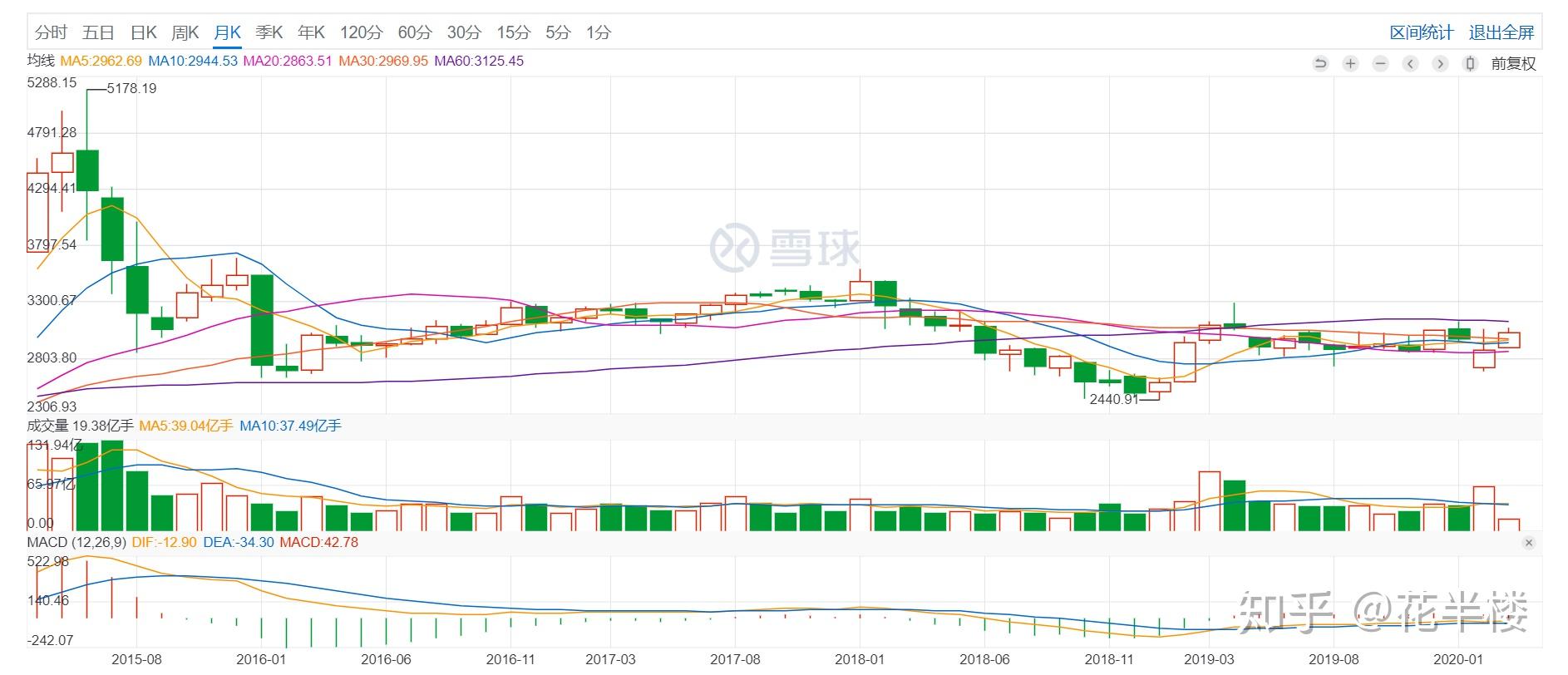The width and height of the screenshot is (1568, 675).
Task: Open 区间统计 range statistics
Action: tap(1422, 32)
